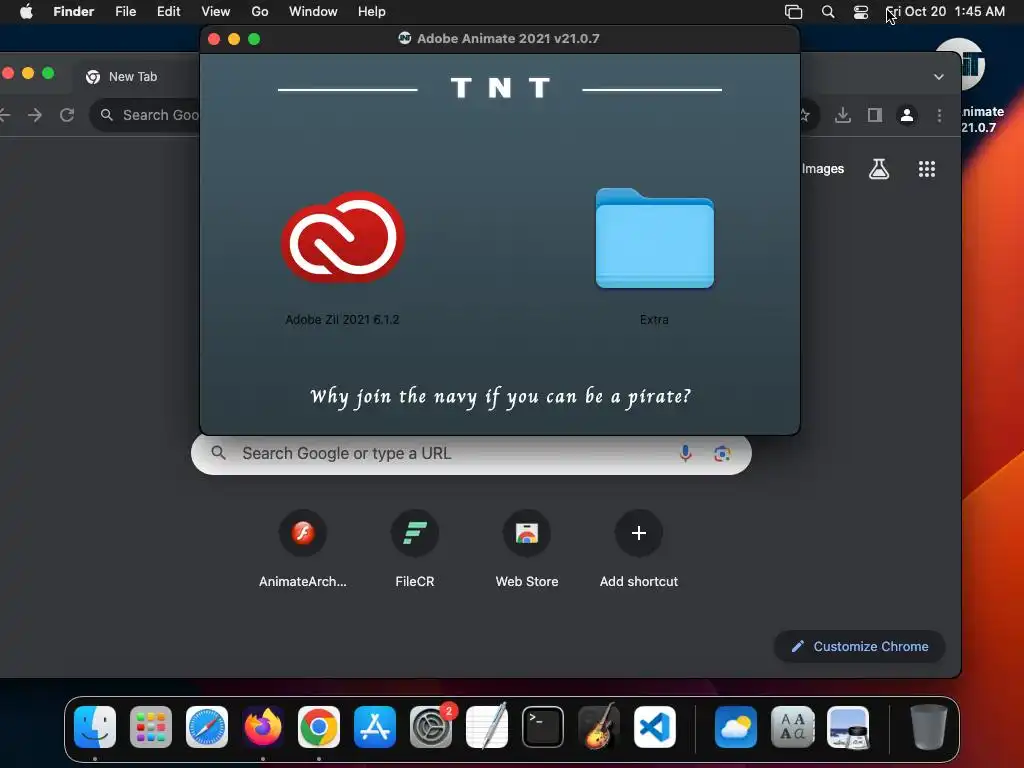Open the AnimateArch shortcut
1024x768 pixels.
[x=303, y=534]
